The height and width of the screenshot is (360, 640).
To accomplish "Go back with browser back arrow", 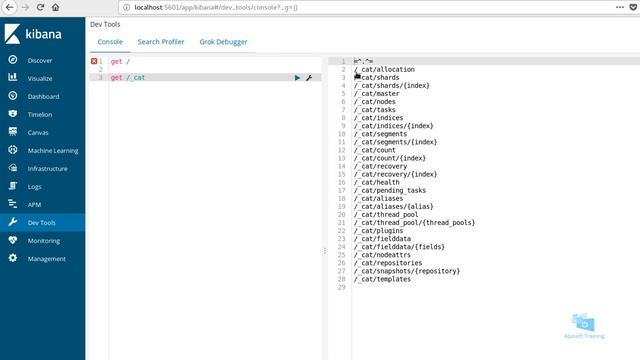I will (9, 7).
